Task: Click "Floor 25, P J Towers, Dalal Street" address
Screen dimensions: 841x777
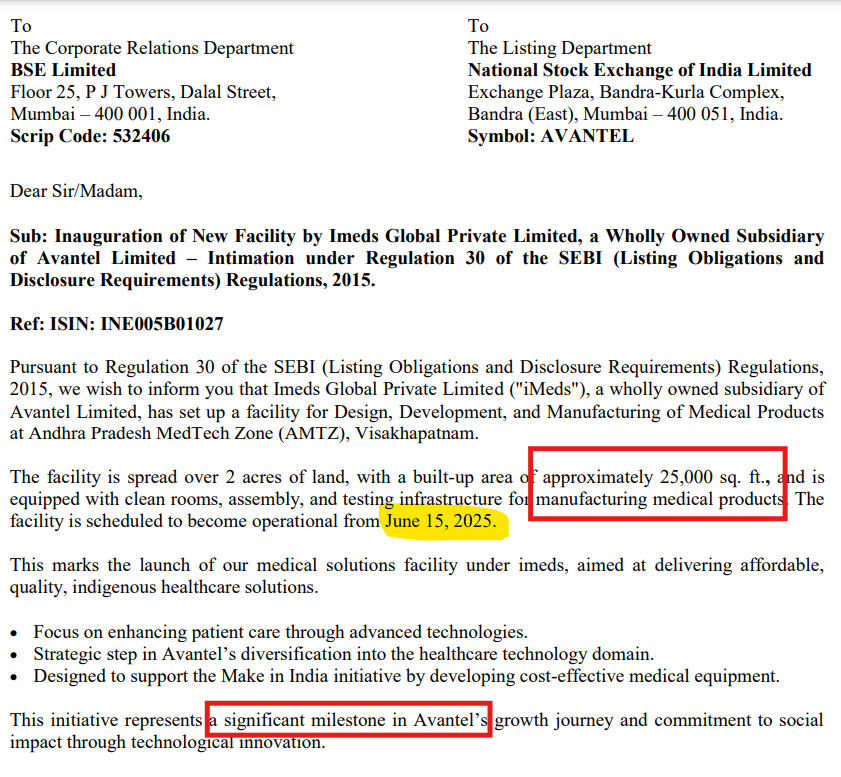Action: [x=142, y=92]
